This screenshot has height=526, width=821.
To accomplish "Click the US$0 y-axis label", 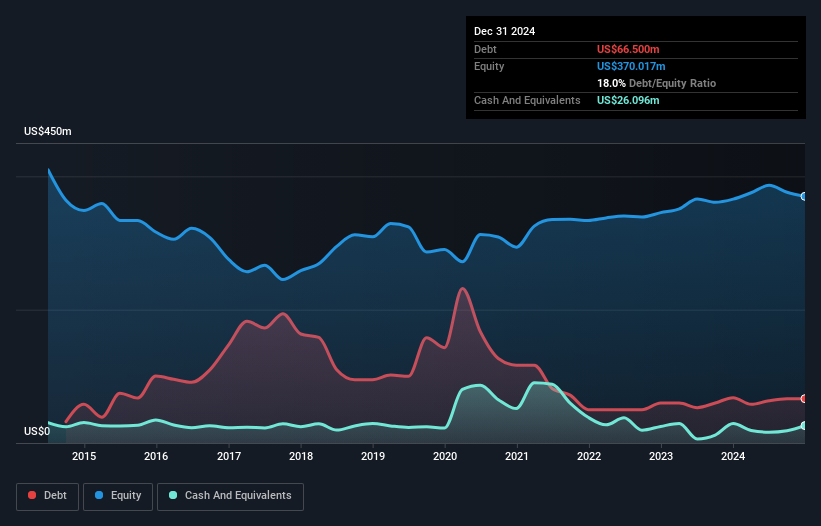I will [37, 431].
